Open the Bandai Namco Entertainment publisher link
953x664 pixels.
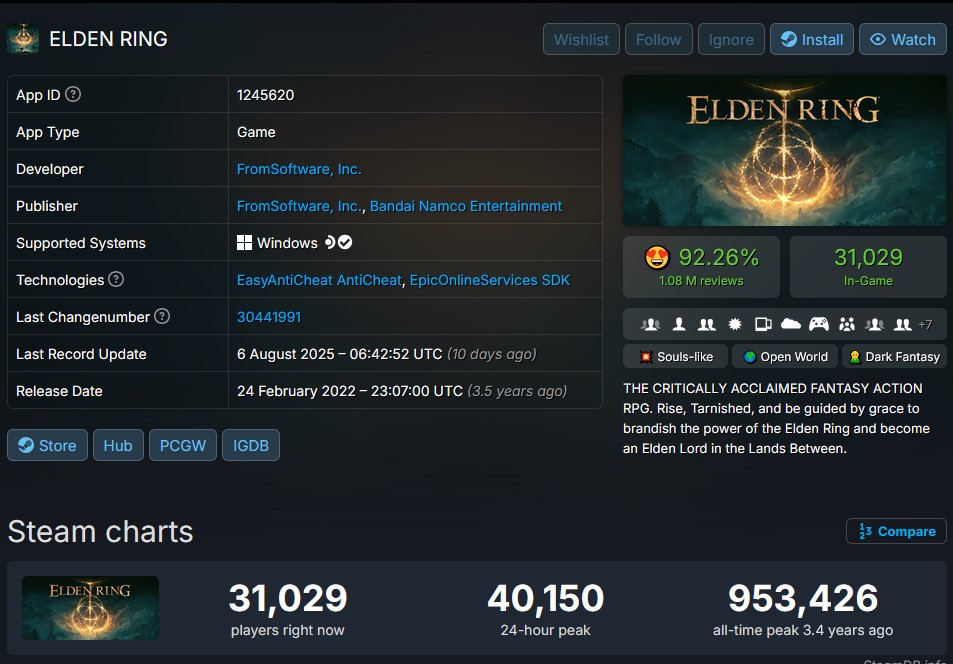[466, 206]
